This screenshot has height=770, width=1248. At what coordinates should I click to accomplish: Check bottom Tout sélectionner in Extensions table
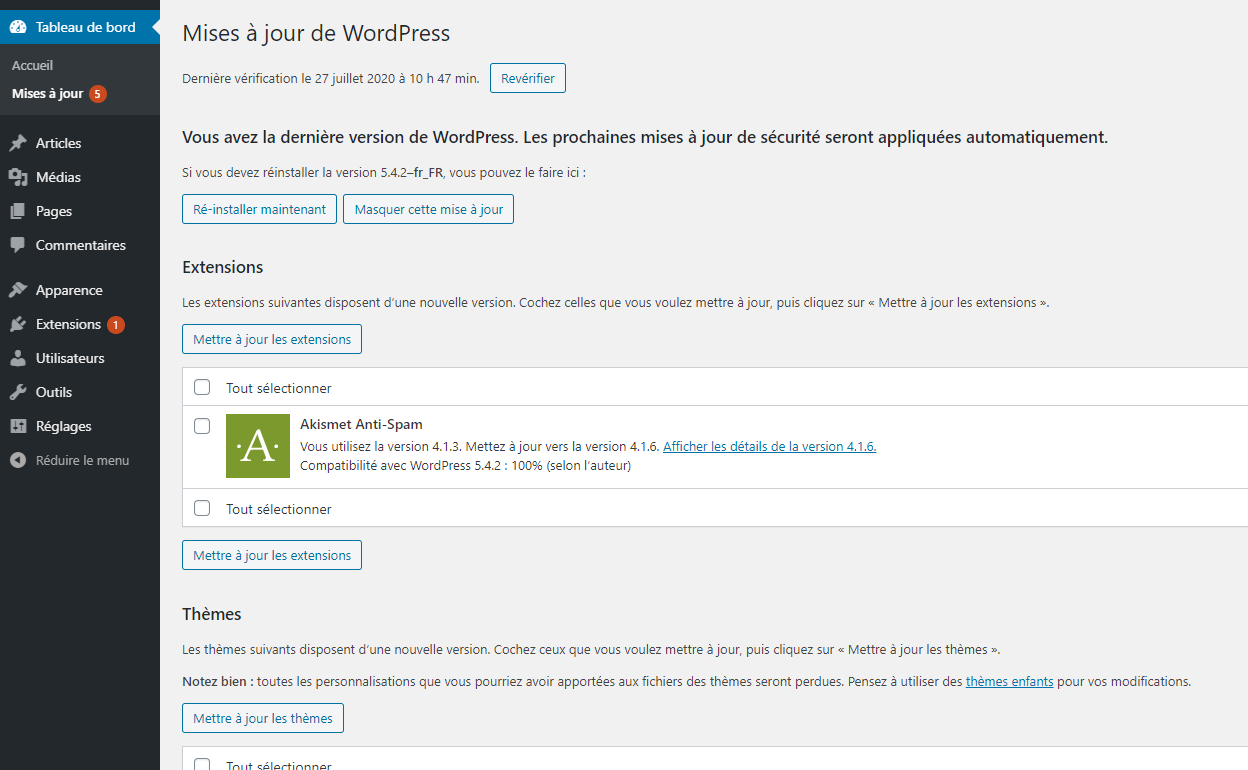coord(202,508)
